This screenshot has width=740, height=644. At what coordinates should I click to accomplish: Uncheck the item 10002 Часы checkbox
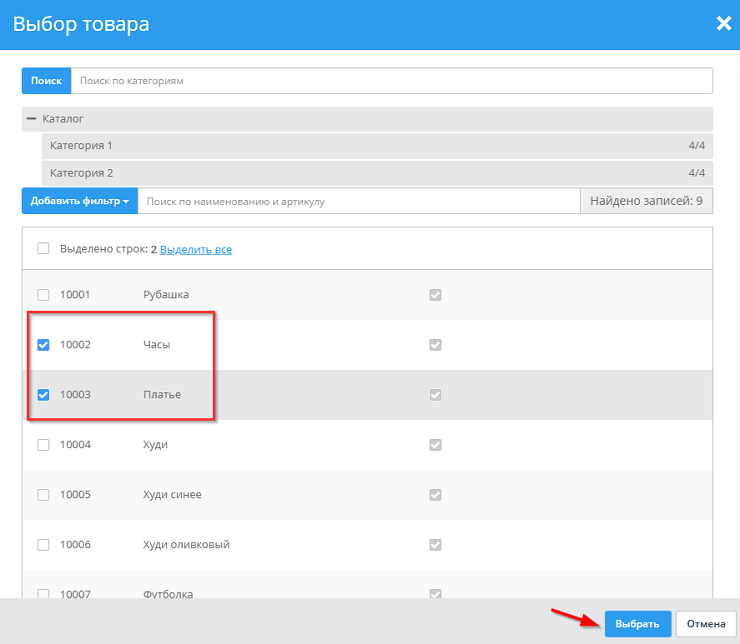tap(43, 345)
